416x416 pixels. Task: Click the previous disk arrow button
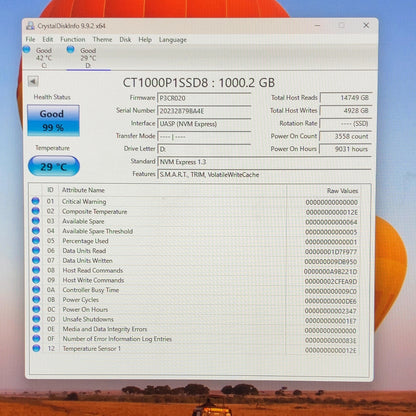33,81
